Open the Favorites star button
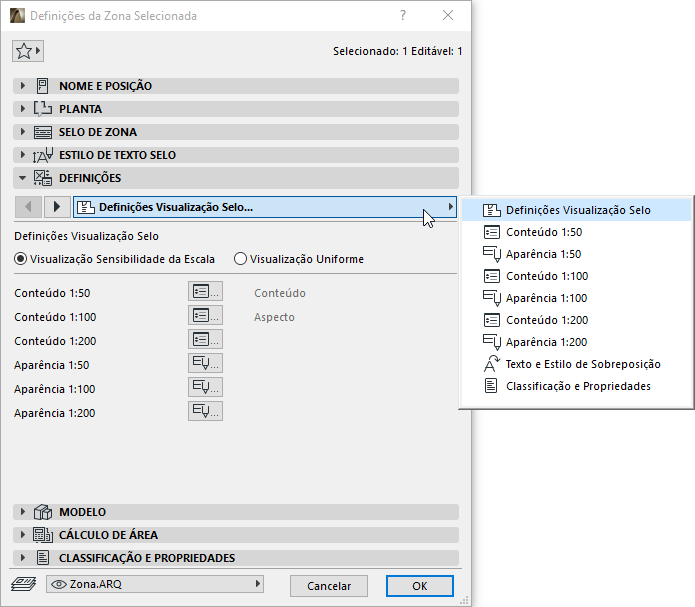Image resolution: width=695 pixels, height=607 pixels. [x=27, y=51]
